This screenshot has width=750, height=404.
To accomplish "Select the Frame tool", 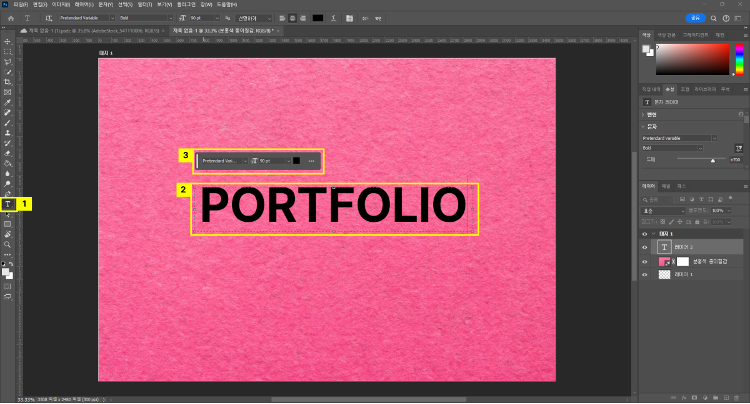I will 7,92.
